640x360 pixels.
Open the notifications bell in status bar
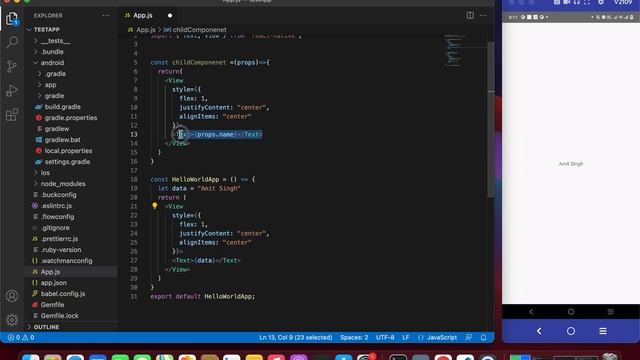pos(484,338)
